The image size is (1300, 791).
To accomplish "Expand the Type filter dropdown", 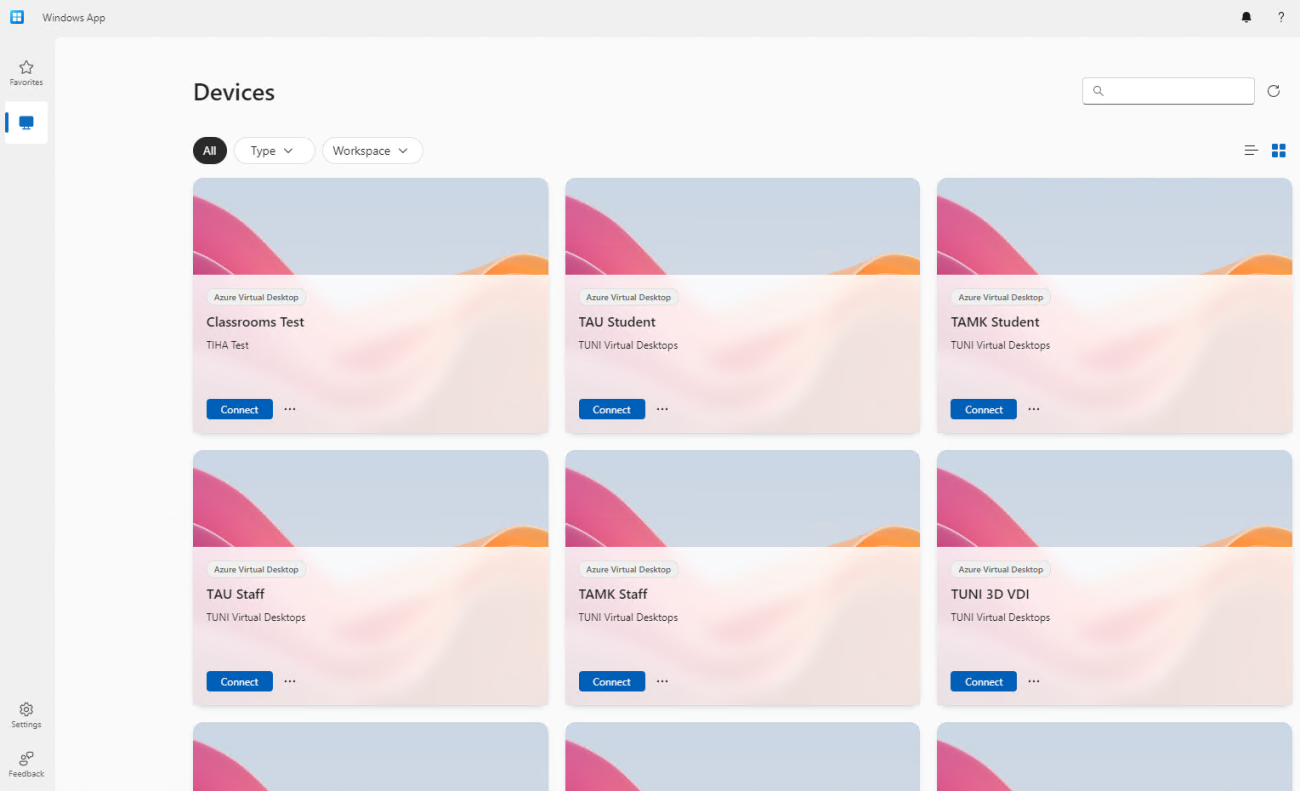I will (274, 151).
